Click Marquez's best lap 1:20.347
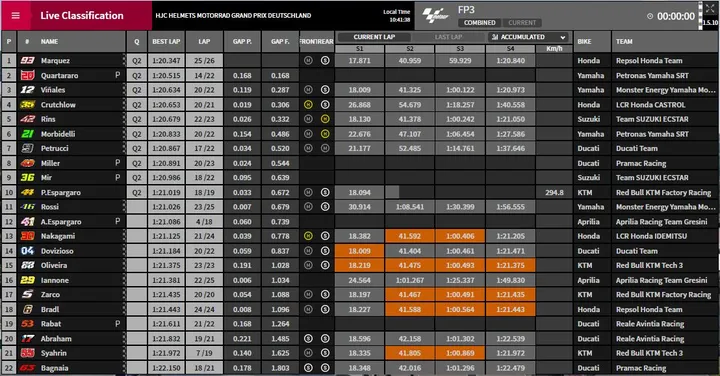720x376 pixels. 166,61
